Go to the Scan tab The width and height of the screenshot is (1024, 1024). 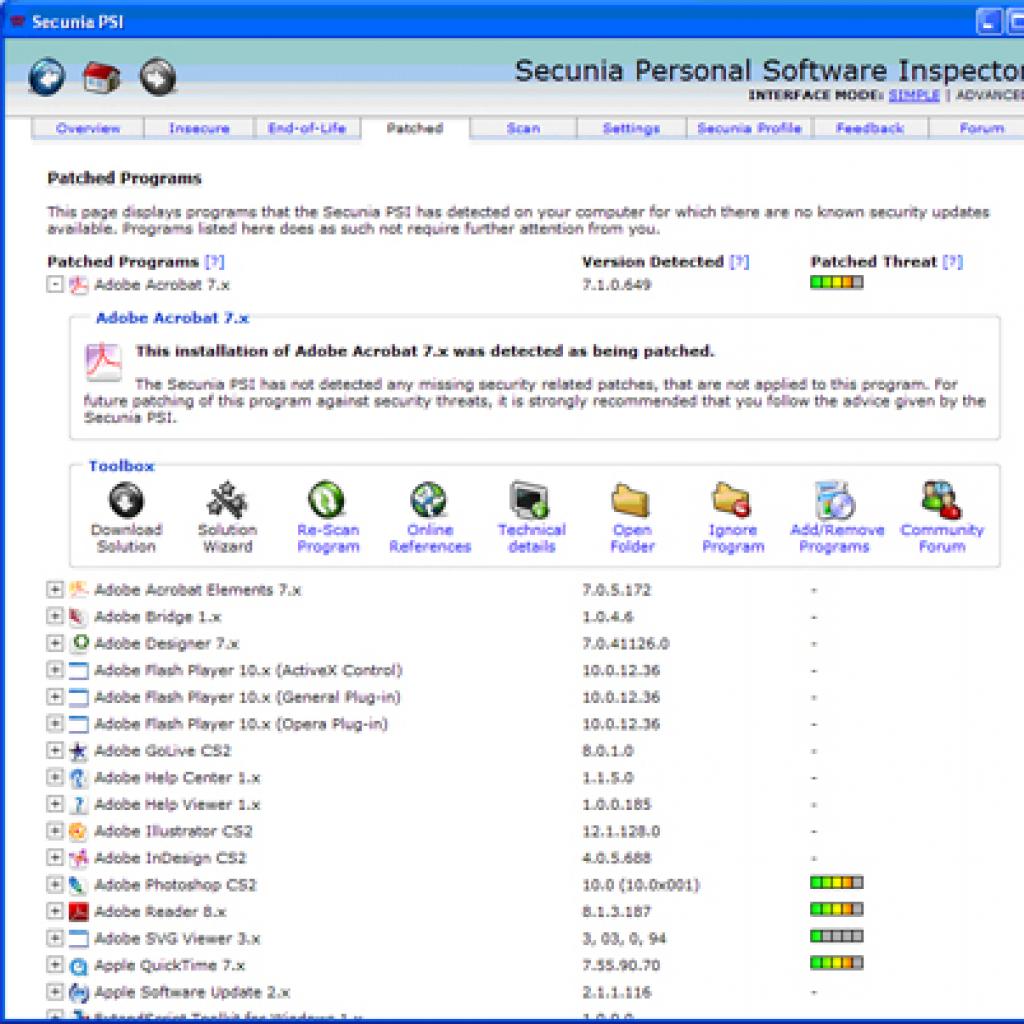(523, 129)
